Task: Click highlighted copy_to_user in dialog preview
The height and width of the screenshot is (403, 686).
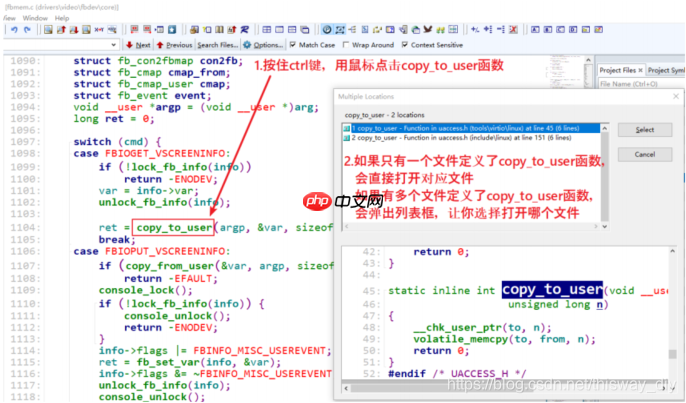Action: [552, 290]
